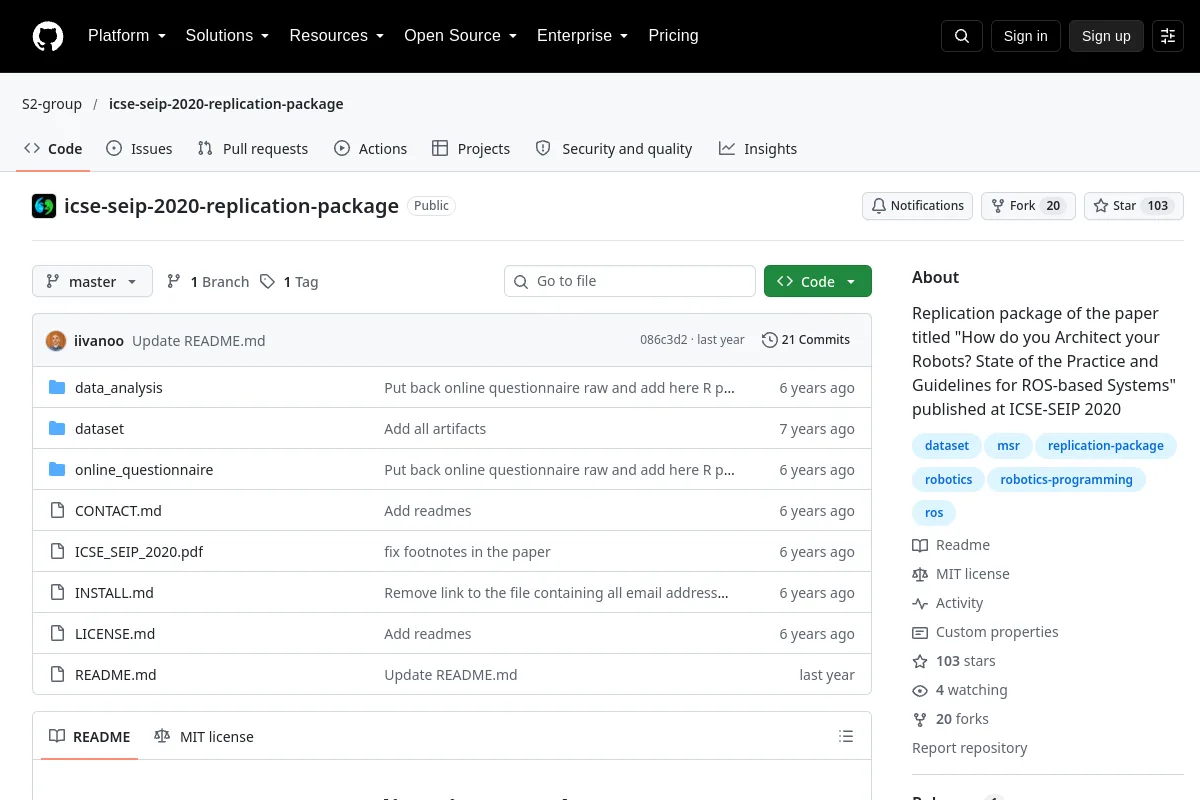
Task: Open the README outline list icon
Action: (x=846, y=737)
